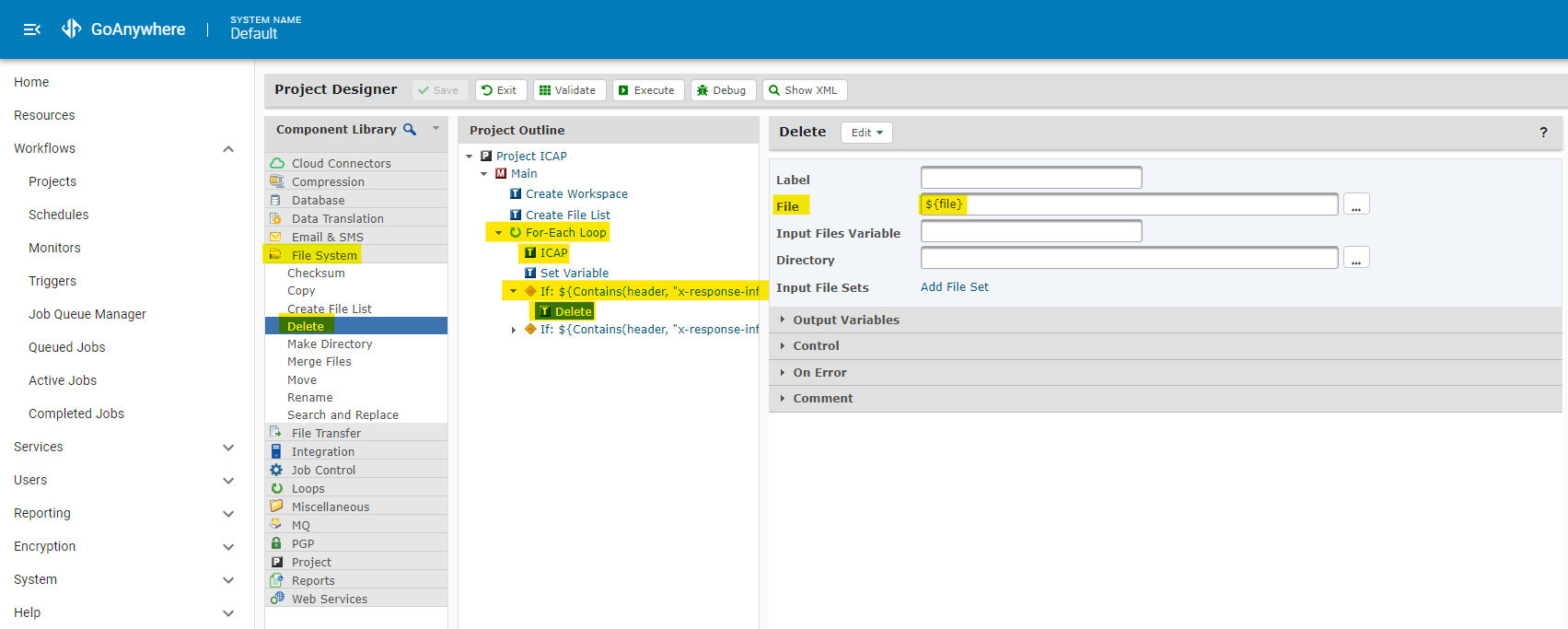Open the PGP category
Image resolution: width=1568 pixels, height=629 pixels.
356,543
